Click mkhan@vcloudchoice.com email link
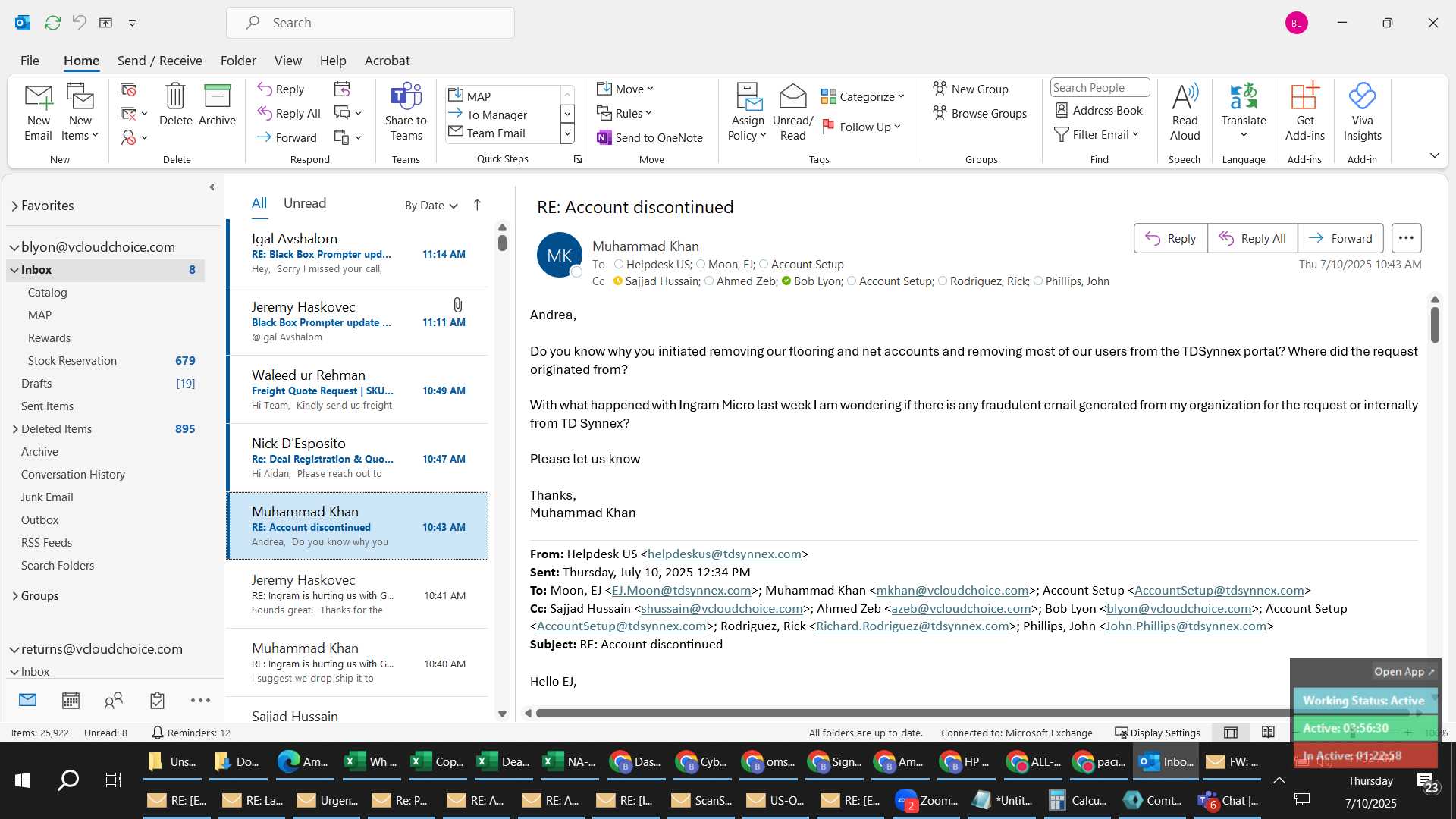The image size is (1456, 819). pos(952,591)
